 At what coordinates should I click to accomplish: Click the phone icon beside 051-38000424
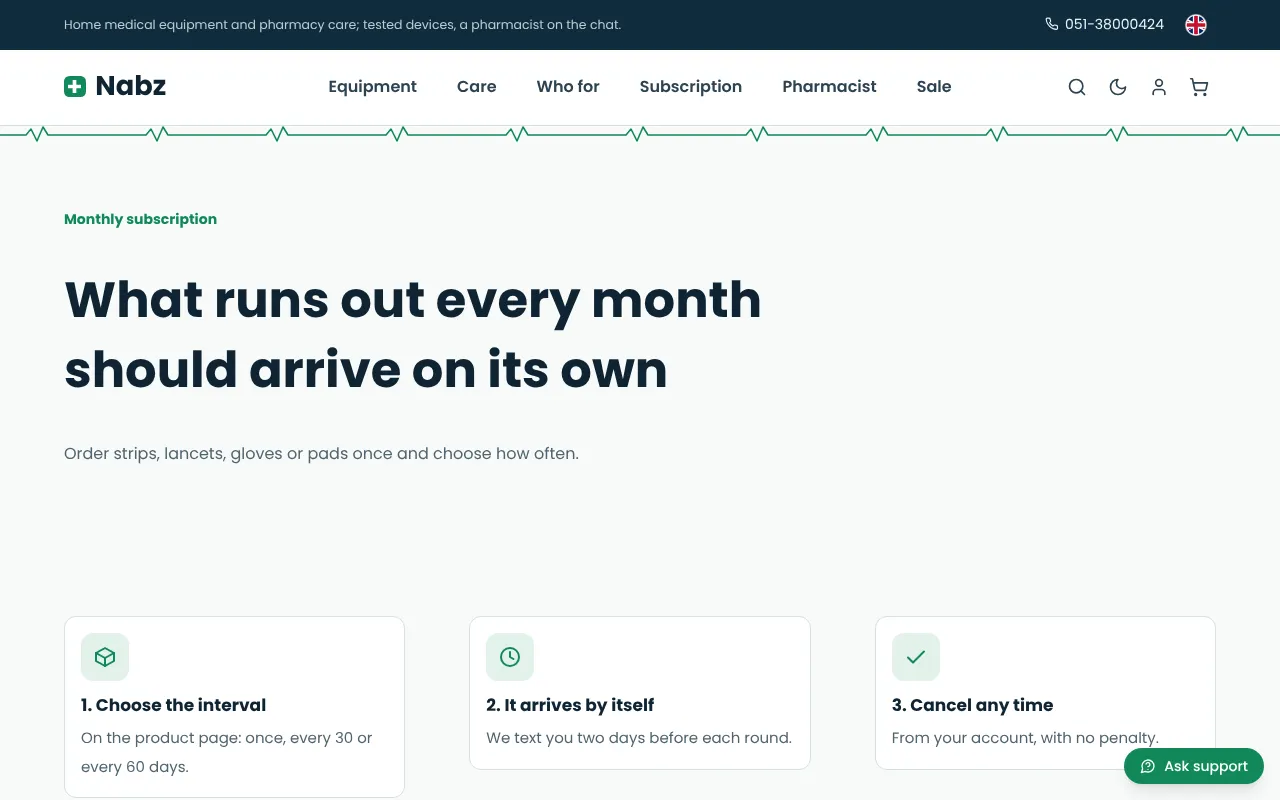click(x=1051, y=24)
